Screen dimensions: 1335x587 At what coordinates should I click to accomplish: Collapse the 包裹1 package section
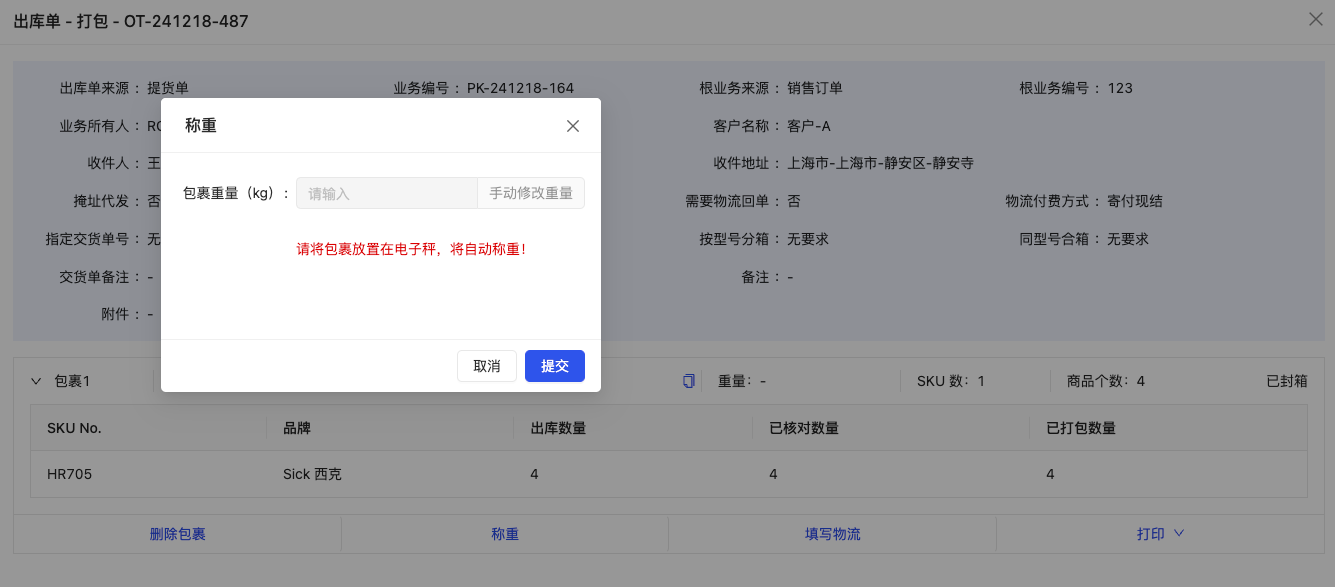click(37, 380)
